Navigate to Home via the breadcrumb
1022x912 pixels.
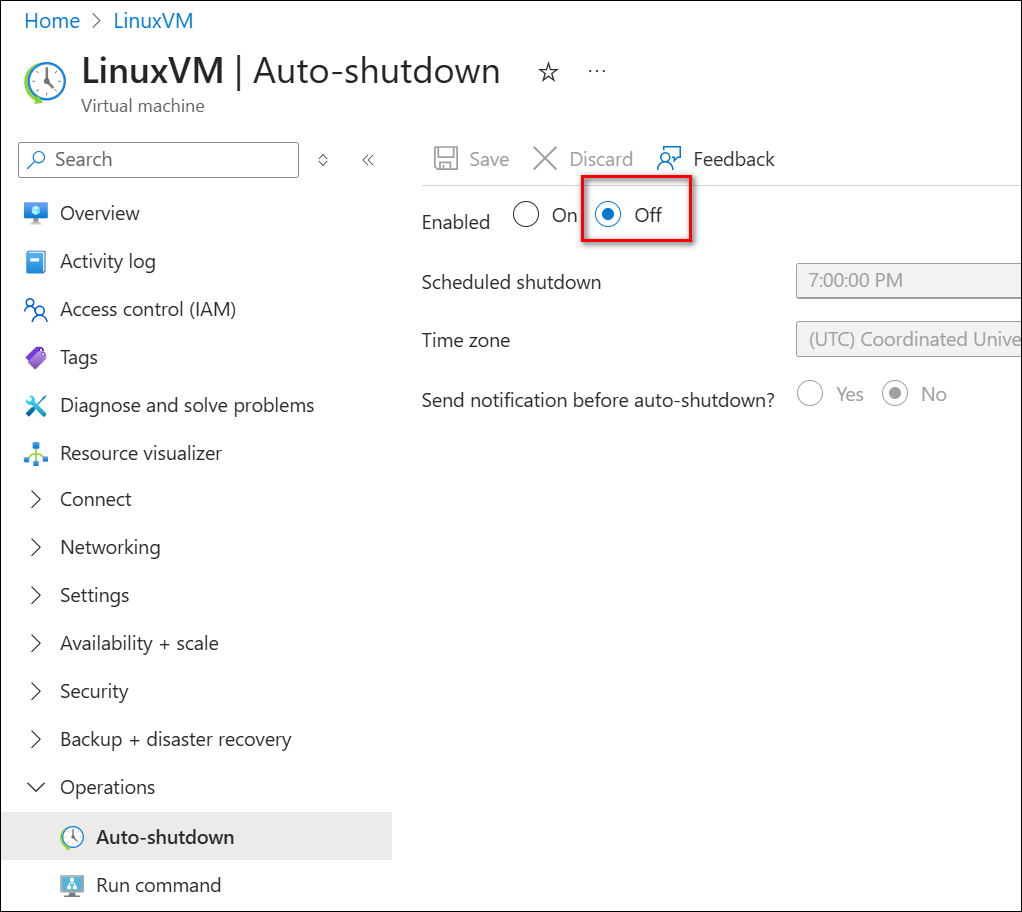(x=52, y=20)
